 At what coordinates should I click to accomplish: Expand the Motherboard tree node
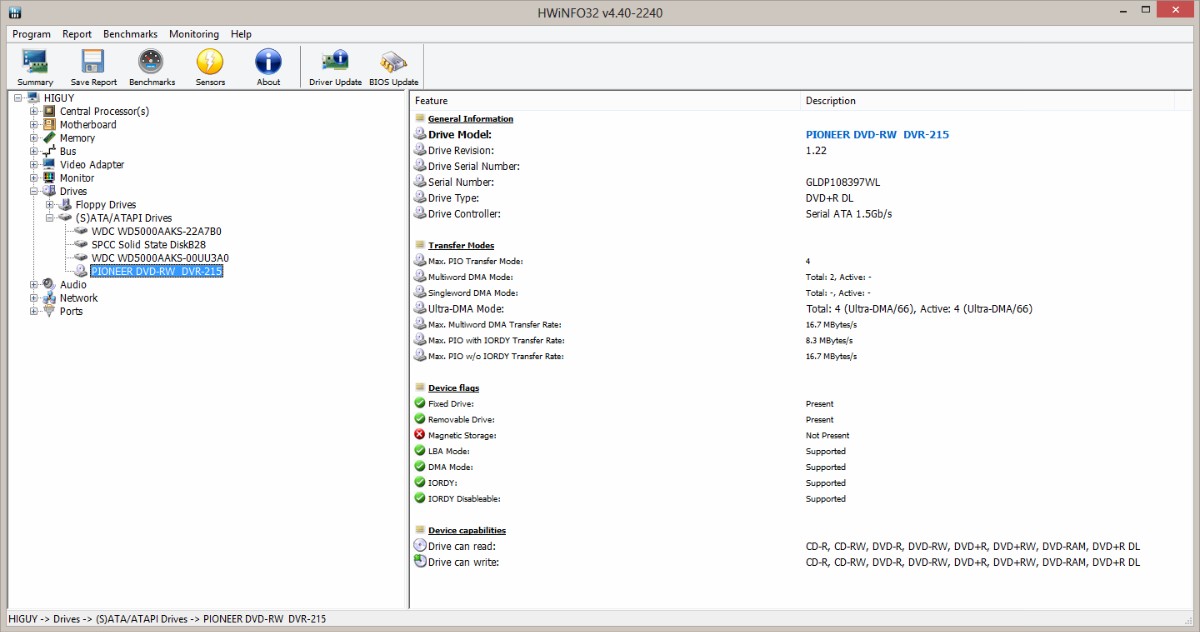click(34, 124)
